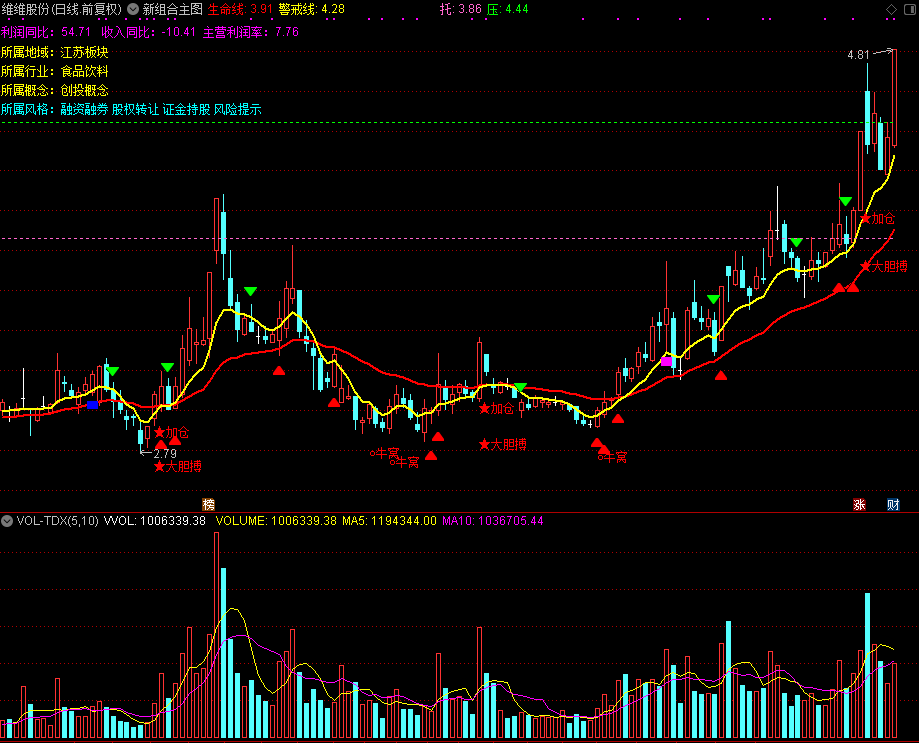Screen dimensions: 919x743
Task: Select the 新组合主图 indicator name
Action: point(172,9)
